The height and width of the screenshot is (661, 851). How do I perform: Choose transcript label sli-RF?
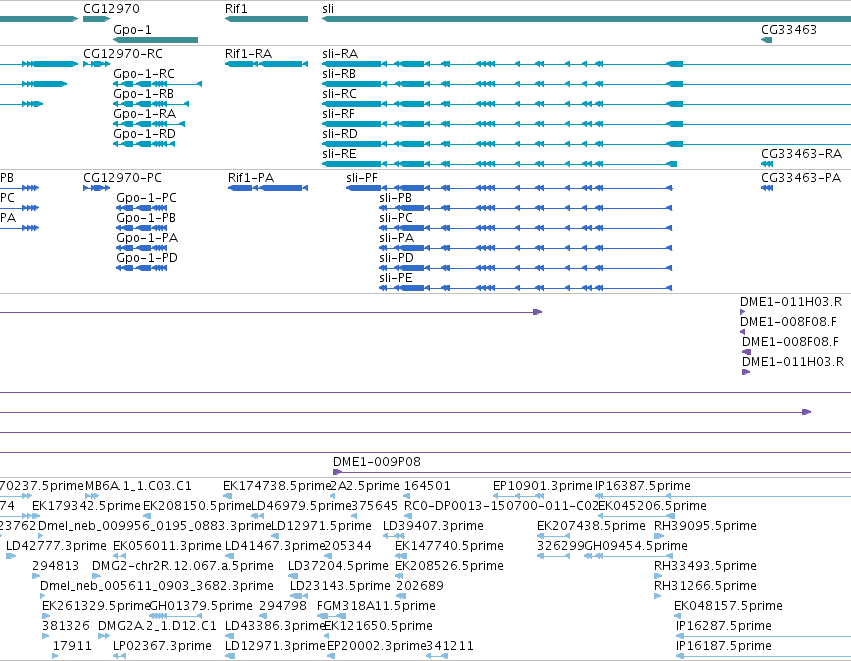(x=338, y=114)
